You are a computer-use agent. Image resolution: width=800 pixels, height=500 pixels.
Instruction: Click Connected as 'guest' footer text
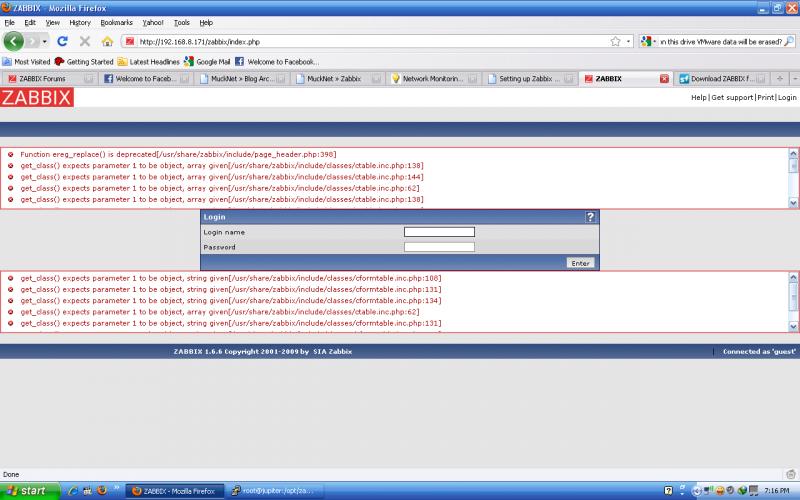759,352
